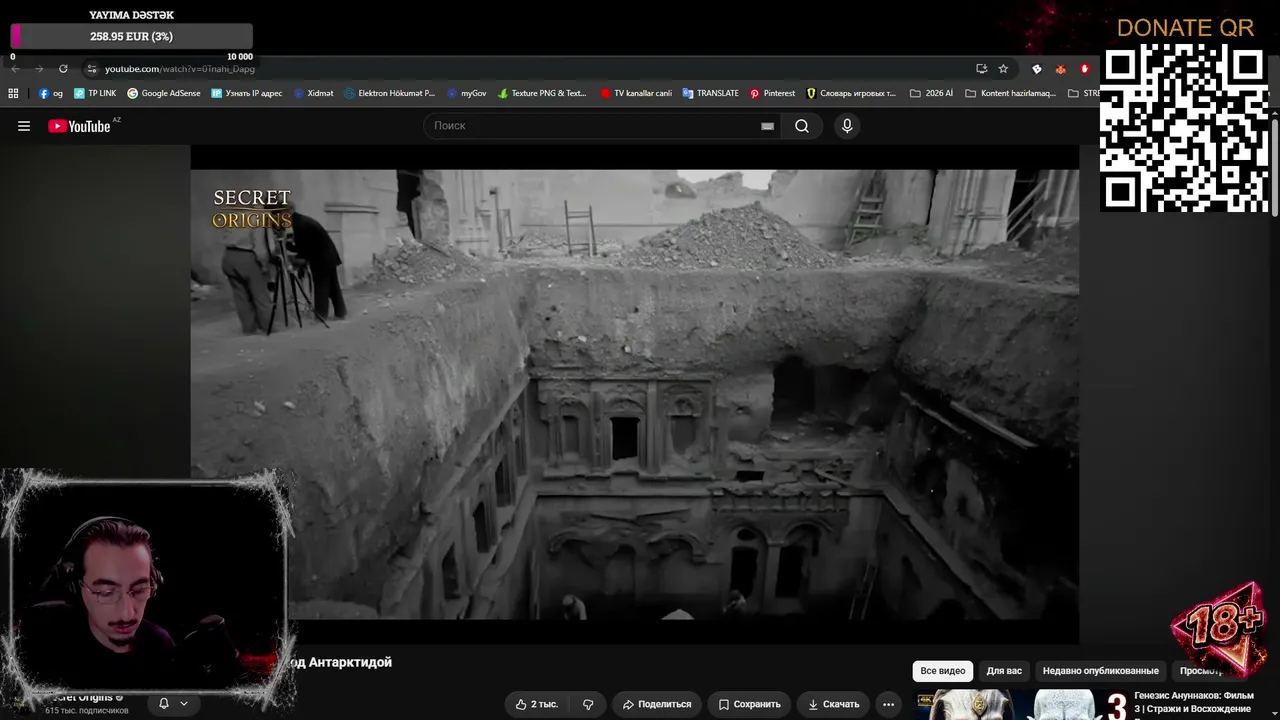Open the Elektron Hökumət bookmark
This screenshot has height=720, width=1280.
point(390,93)
